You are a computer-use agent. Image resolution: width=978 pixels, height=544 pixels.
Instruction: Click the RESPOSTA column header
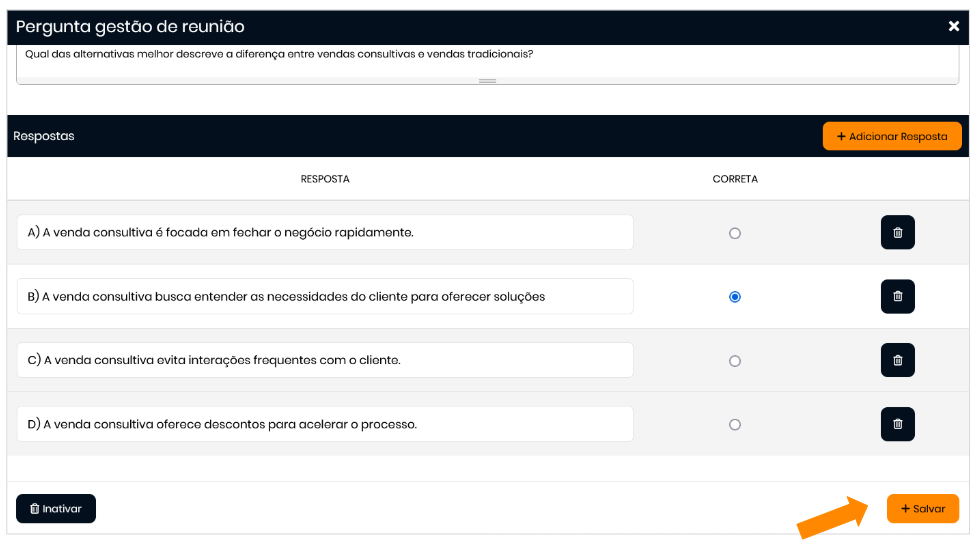pyautogui.click(x=325, y=179)
